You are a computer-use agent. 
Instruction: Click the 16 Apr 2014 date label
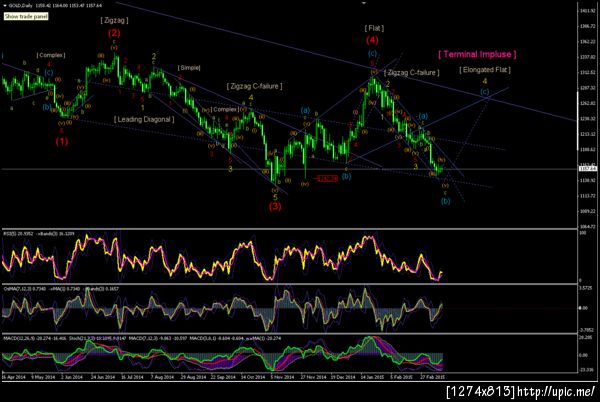[13, 377]
